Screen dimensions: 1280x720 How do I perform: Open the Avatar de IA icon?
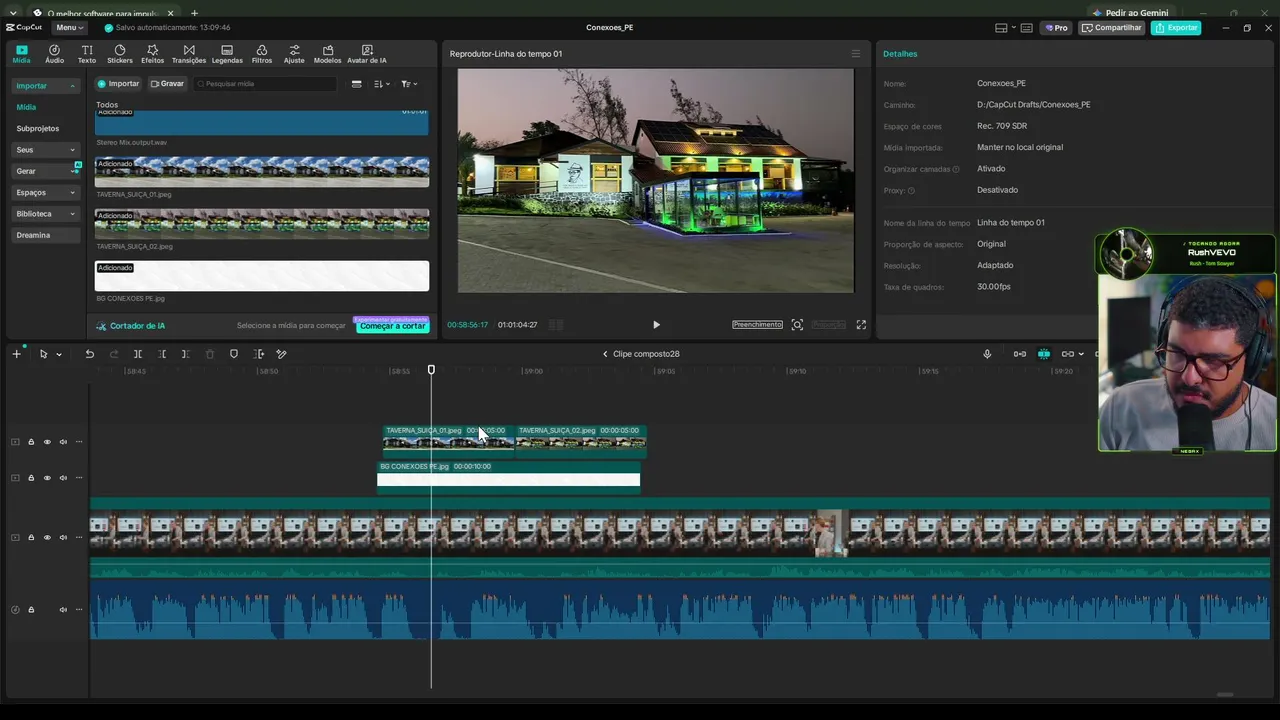(x=367, y=54)
